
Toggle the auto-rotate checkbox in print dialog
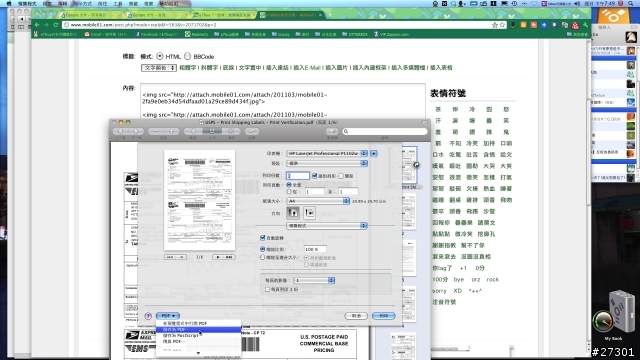[263, 238]
